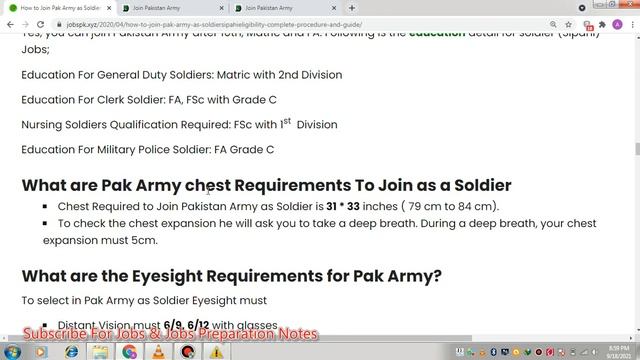Click the 'Pak Army chest Requirements' heading
The height and width of the screenshot is (360, 640).
pyautogui.click(x=266, y=185)
